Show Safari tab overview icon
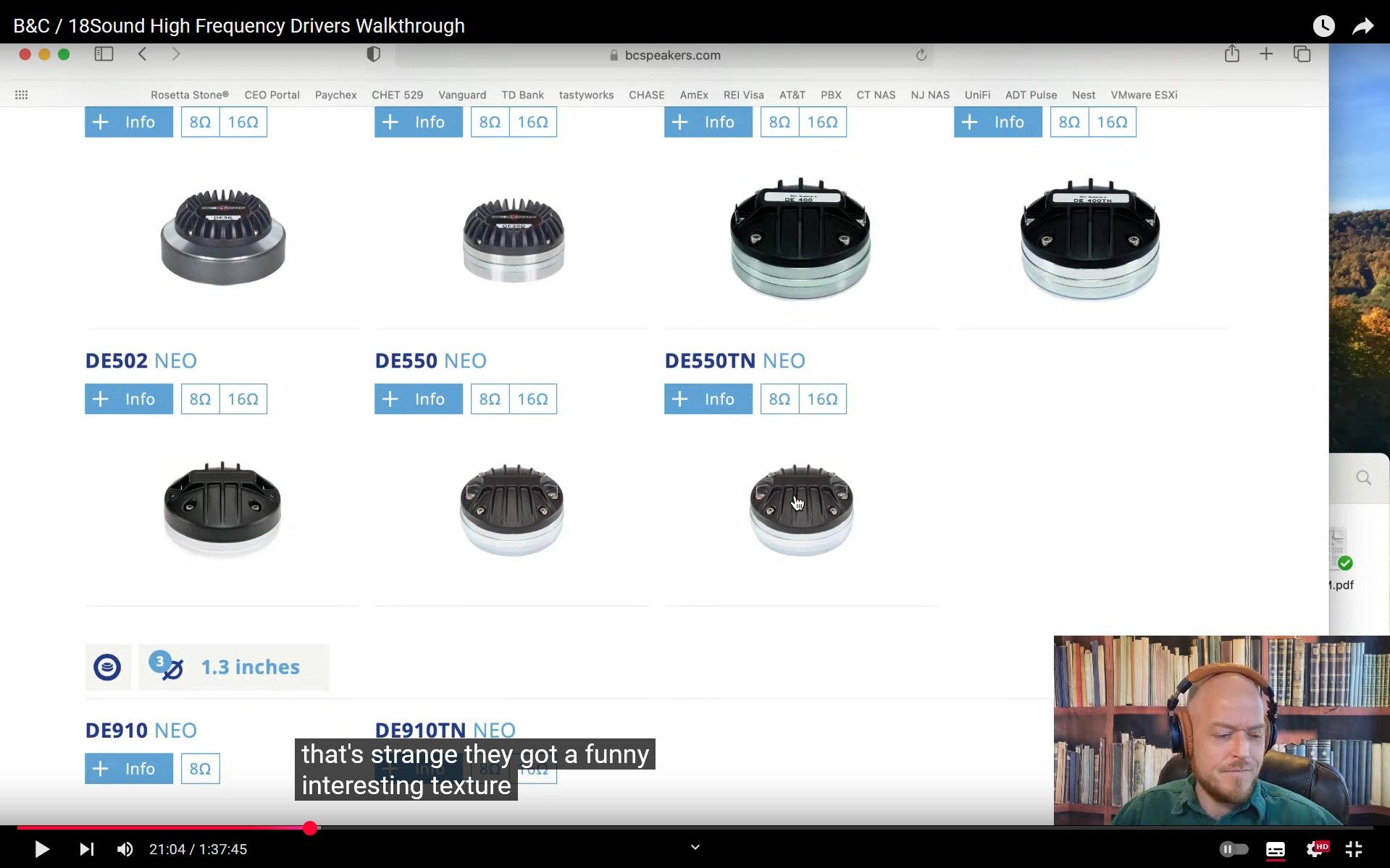The width and height of the screenshot is (1390, 868). click(1302, 54)
